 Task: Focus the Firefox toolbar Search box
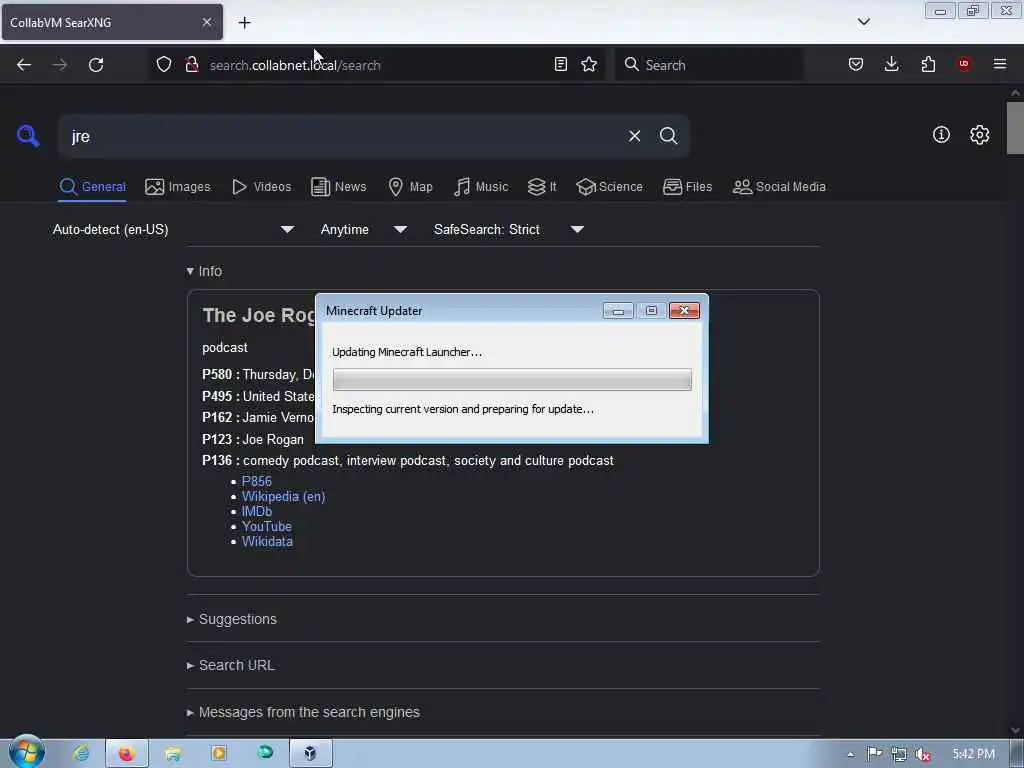(x=709, y=65)
